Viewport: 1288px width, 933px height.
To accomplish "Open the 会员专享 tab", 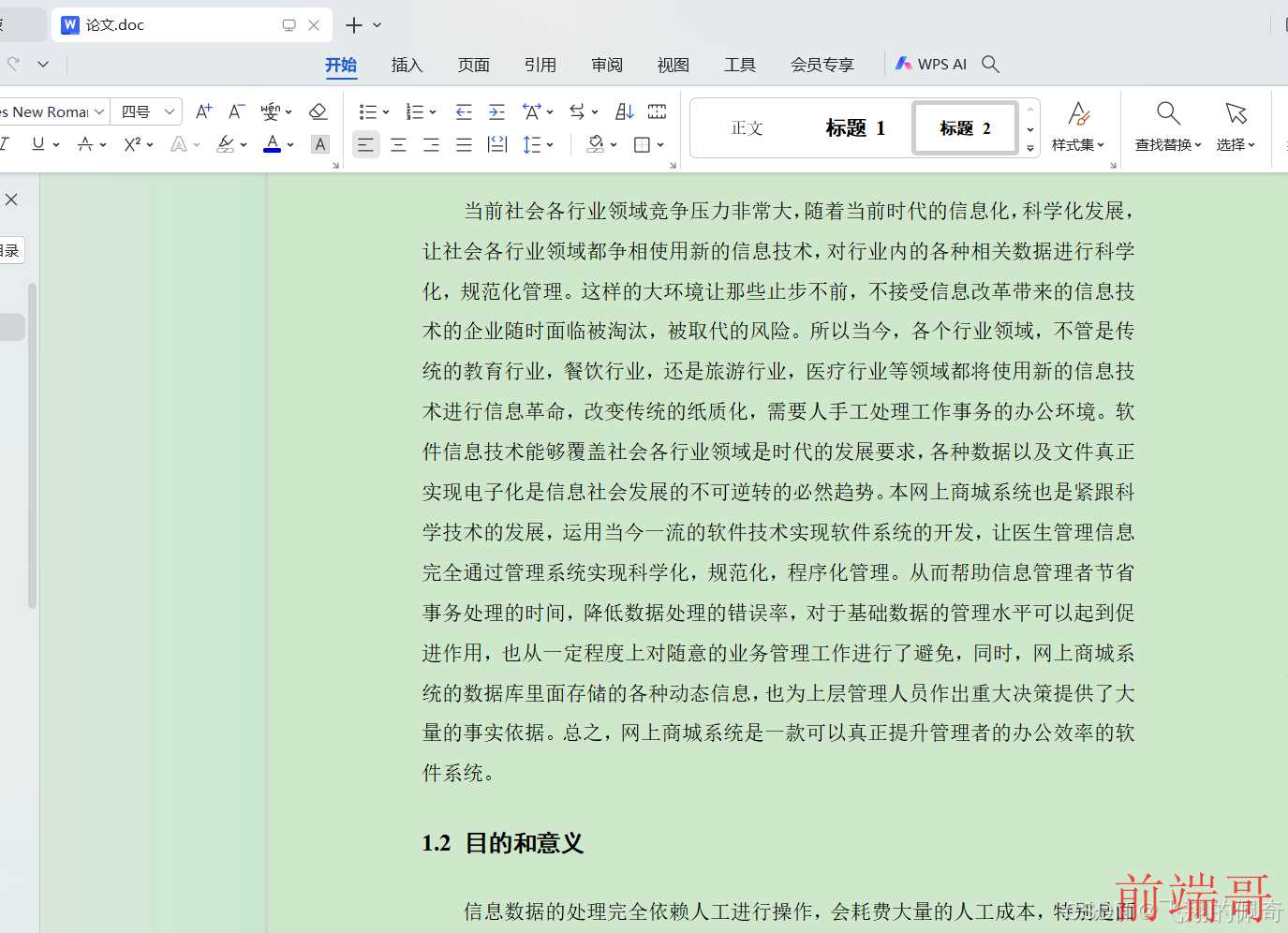I will (822, 65).
